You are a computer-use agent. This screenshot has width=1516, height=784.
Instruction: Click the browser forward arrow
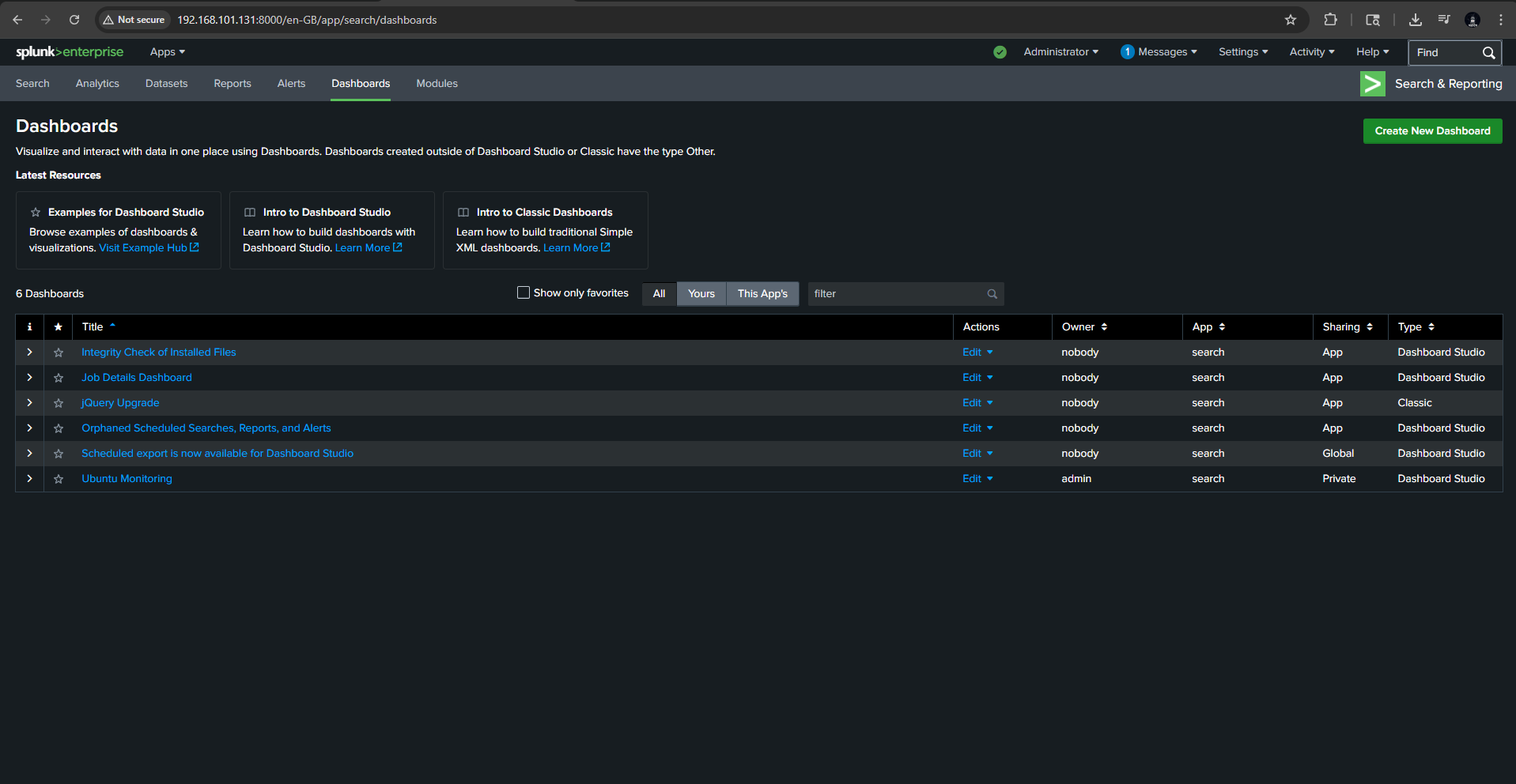46,20
